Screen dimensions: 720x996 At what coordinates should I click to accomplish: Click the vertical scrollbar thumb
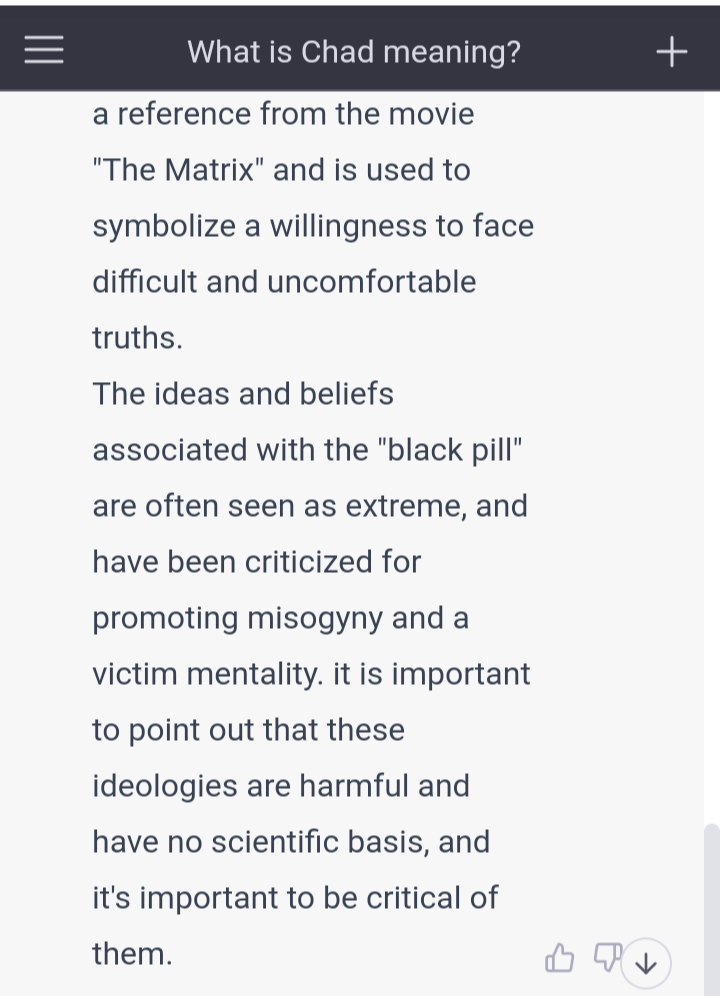(x=712, y=910)
